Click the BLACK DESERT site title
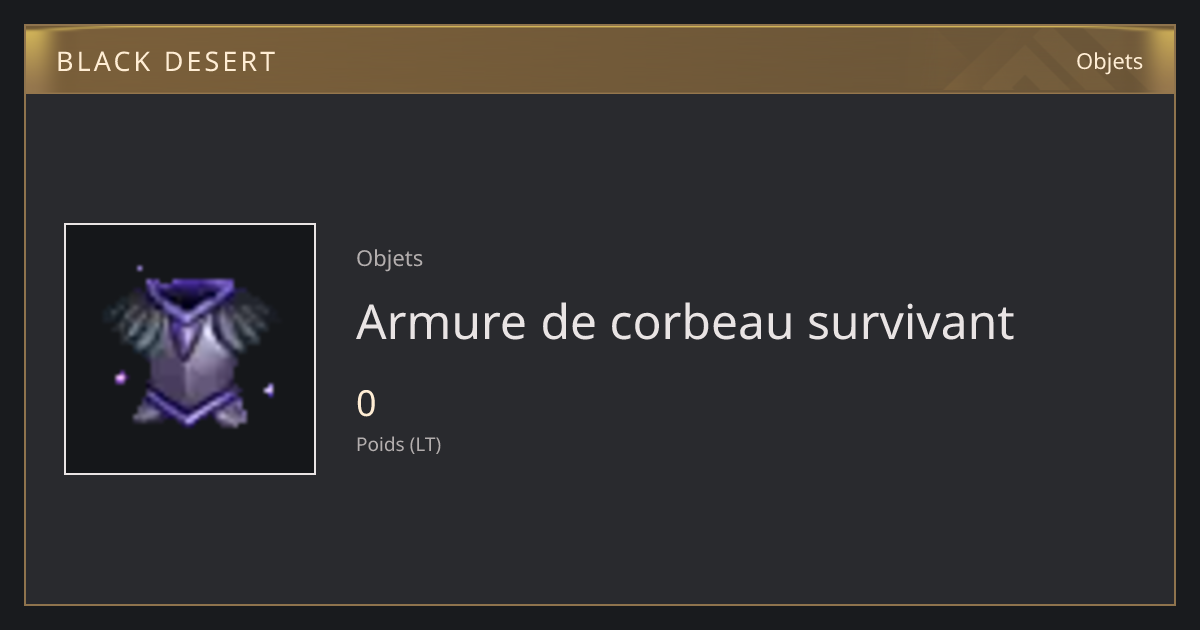This screenshot has height=630, width=1200. click(166, 62)
